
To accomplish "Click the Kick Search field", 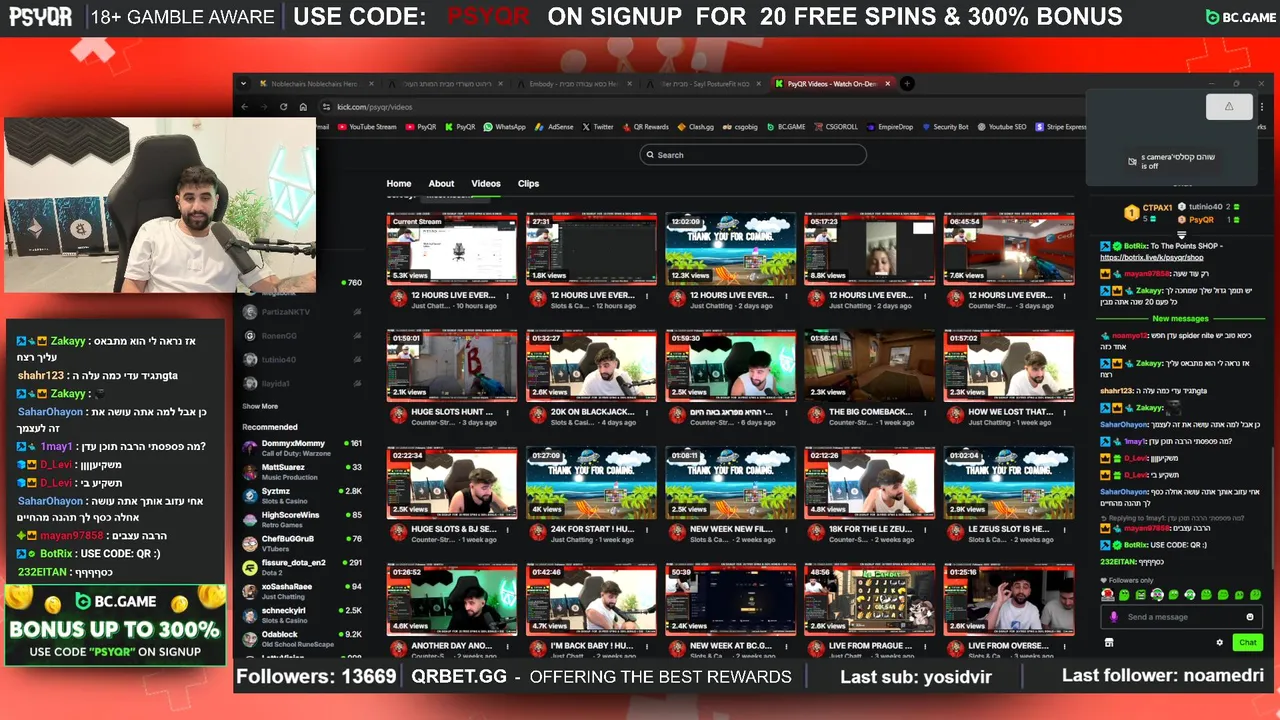I will [753, 155].
